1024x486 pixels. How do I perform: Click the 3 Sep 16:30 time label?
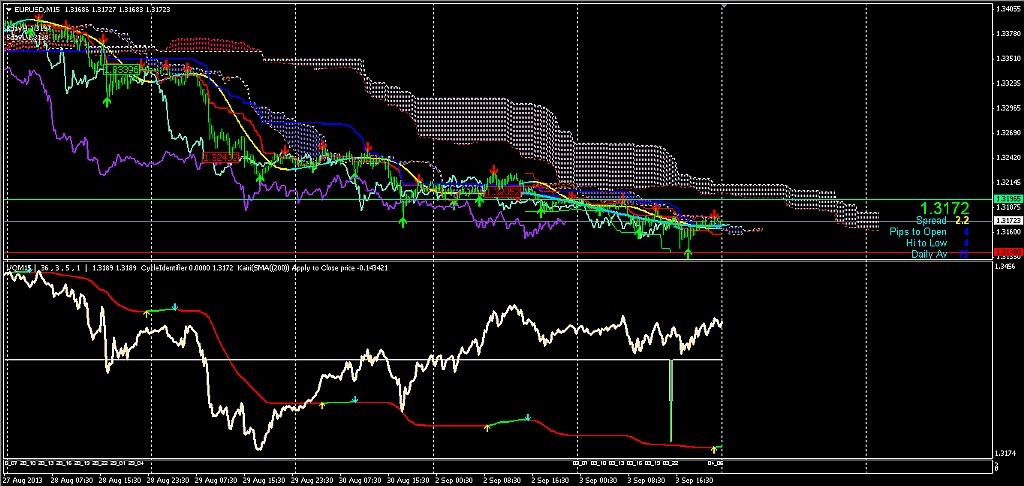point(694,481)
